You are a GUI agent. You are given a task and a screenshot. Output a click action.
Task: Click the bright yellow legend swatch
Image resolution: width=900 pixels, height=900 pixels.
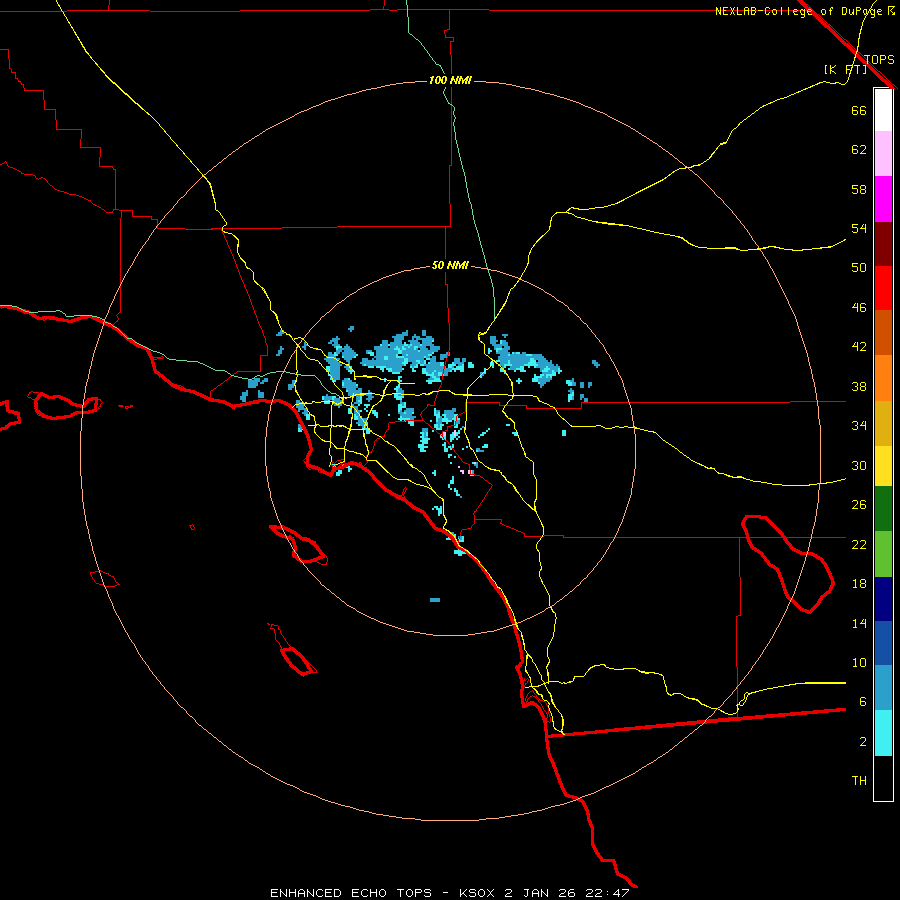tap(883, 466)
